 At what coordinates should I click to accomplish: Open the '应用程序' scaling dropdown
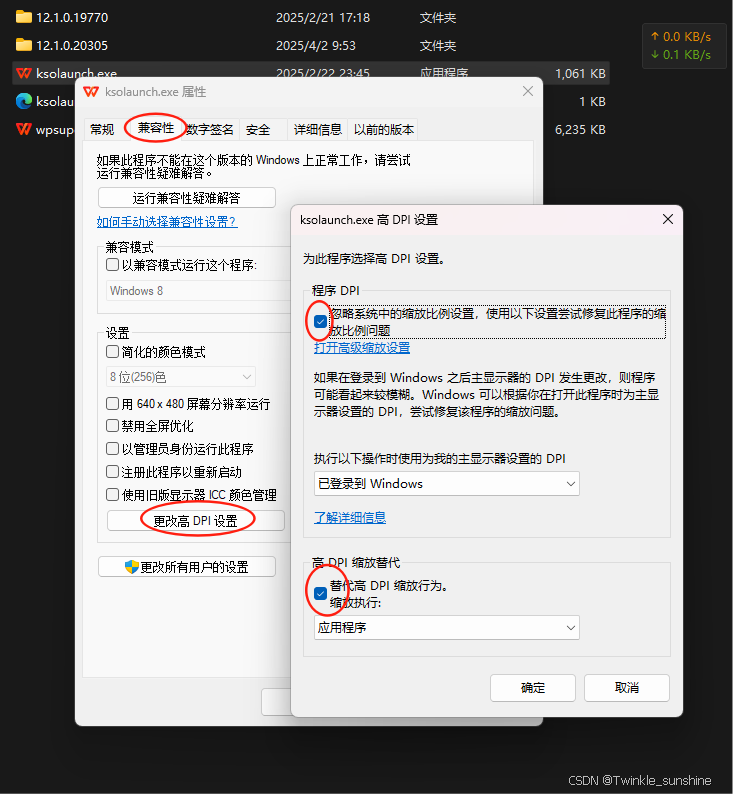(x=446, y=627)
